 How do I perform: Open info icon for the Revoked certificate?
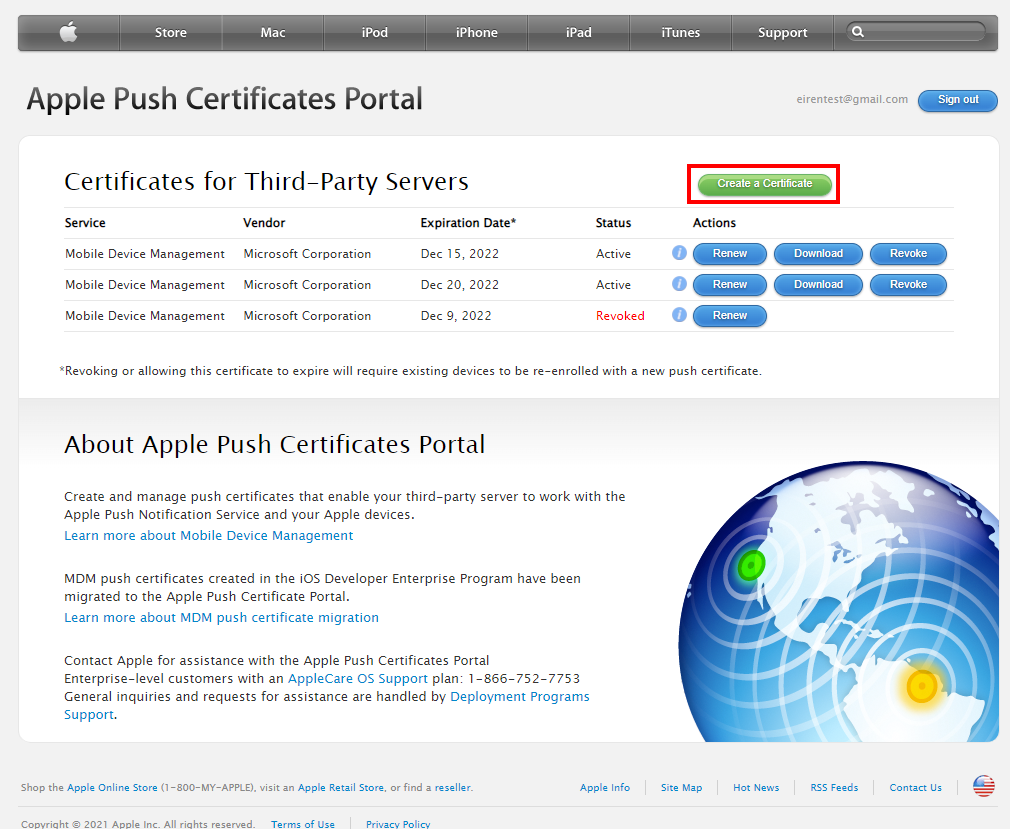(679, 315)
